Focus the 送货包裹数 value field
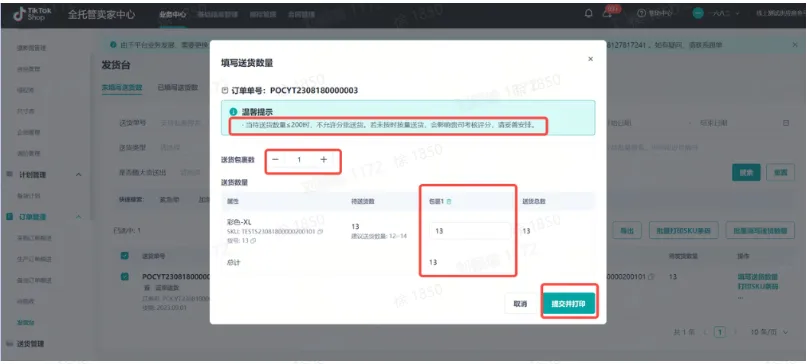 (300, 160)
